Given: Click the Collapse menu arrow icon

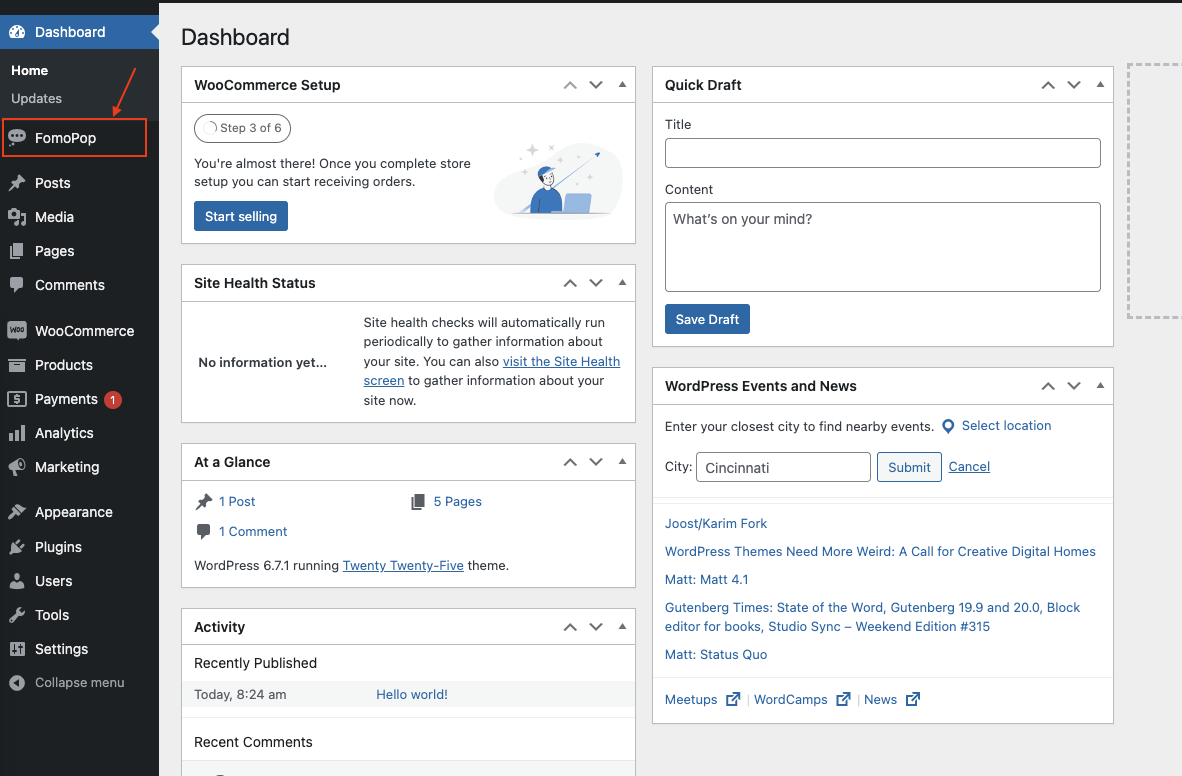Looking at the screenshot, I should pyautogui.click(x=17, y=682).
